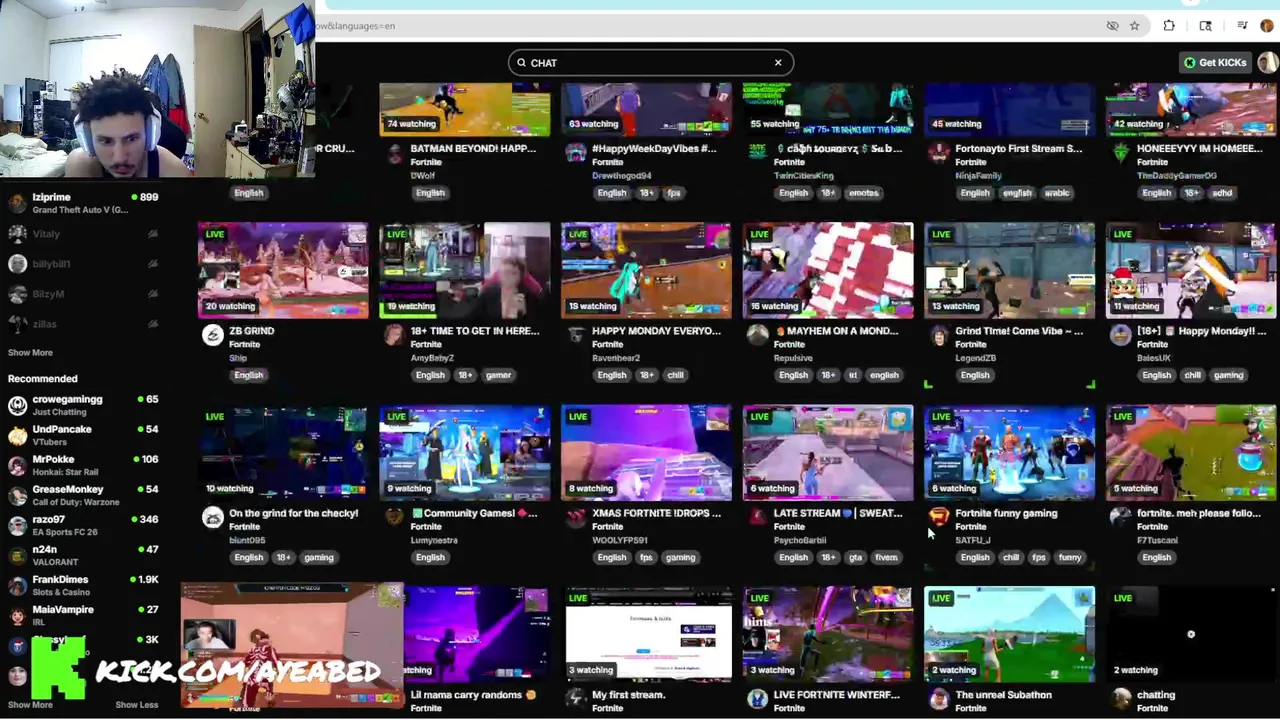This screenshot has width=1280, height=720.
Task: Open the ZB GRIND stream thumbnail
Action: [283, 270]
